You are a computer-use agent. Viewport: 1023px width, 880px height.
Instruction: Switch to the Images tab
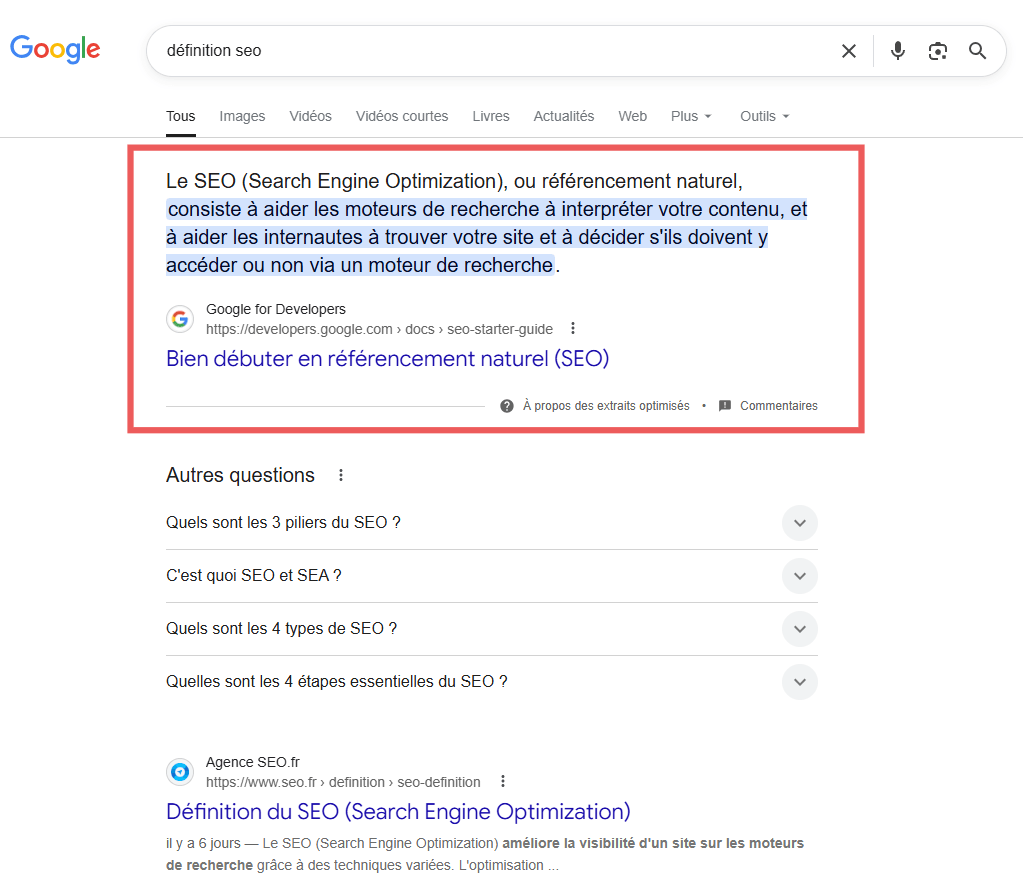[242, 116]
